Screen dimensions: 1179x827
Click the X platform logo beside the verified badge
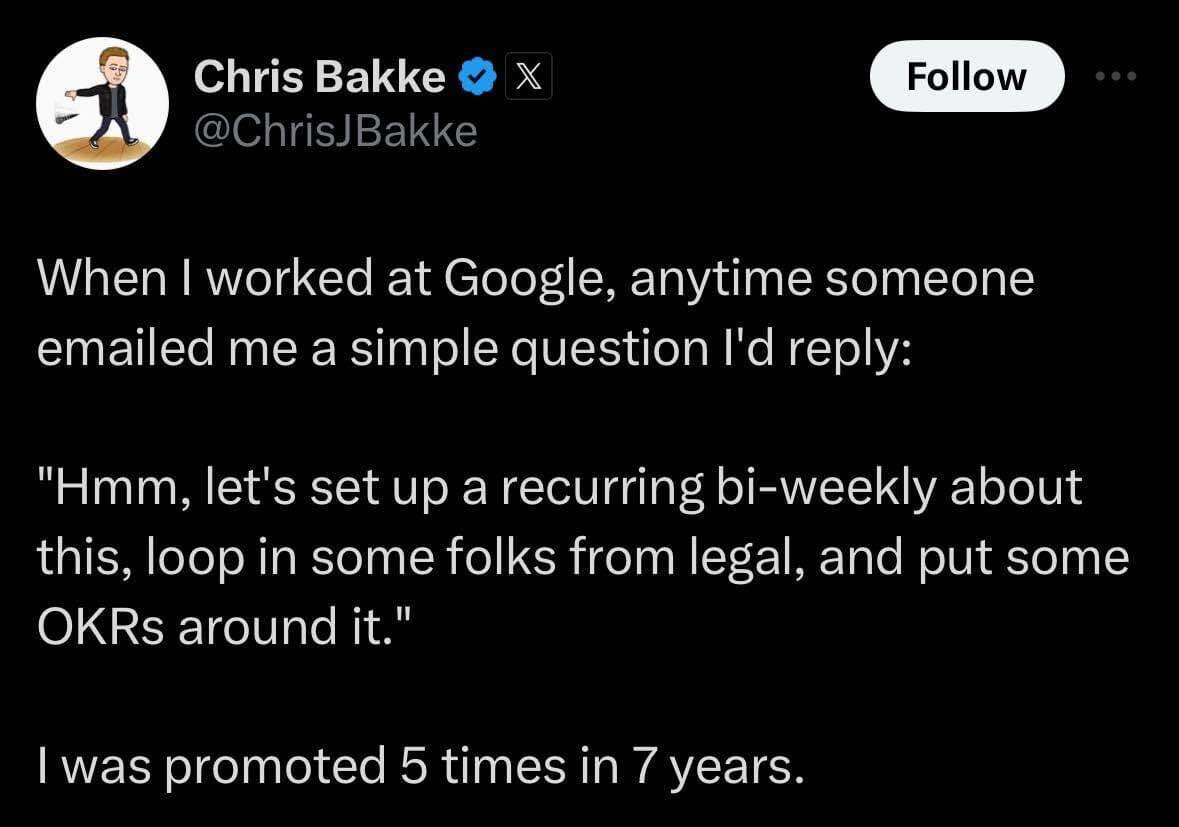[528, 75]
